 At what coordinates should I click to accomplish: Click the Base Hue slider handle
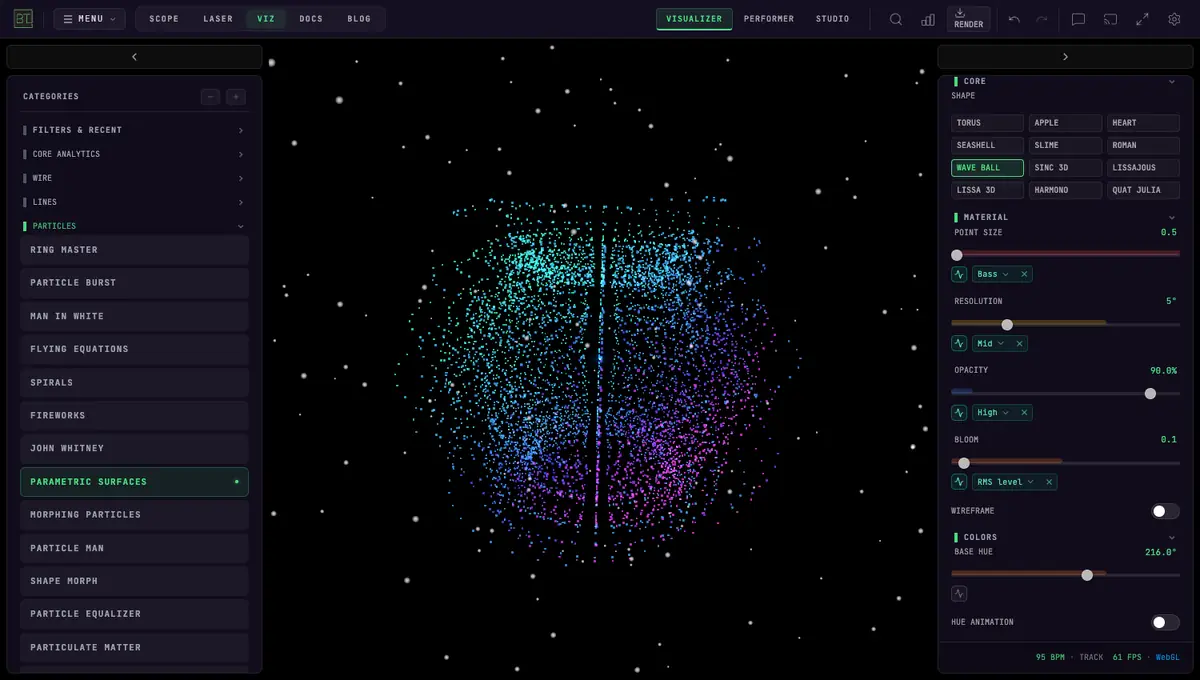(x=1087, y=575)
